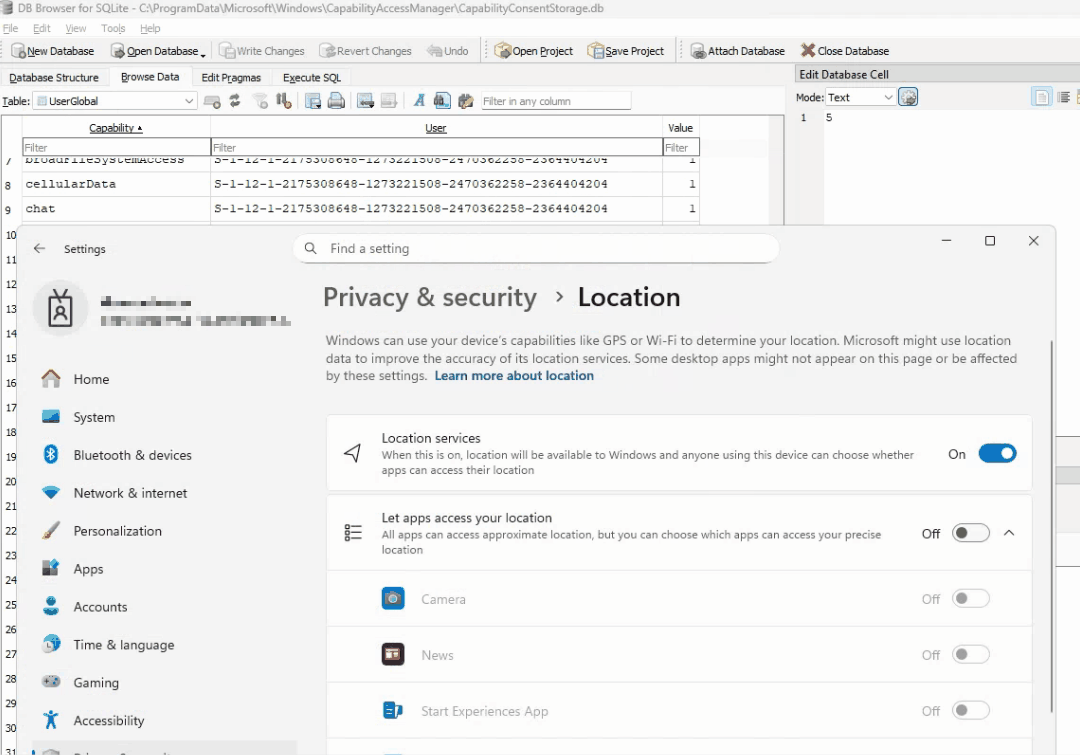The image size is (1080, 755).
Task: Click the New Database toolbar icon
Action: pyautogui.click(x=19, y=50)
